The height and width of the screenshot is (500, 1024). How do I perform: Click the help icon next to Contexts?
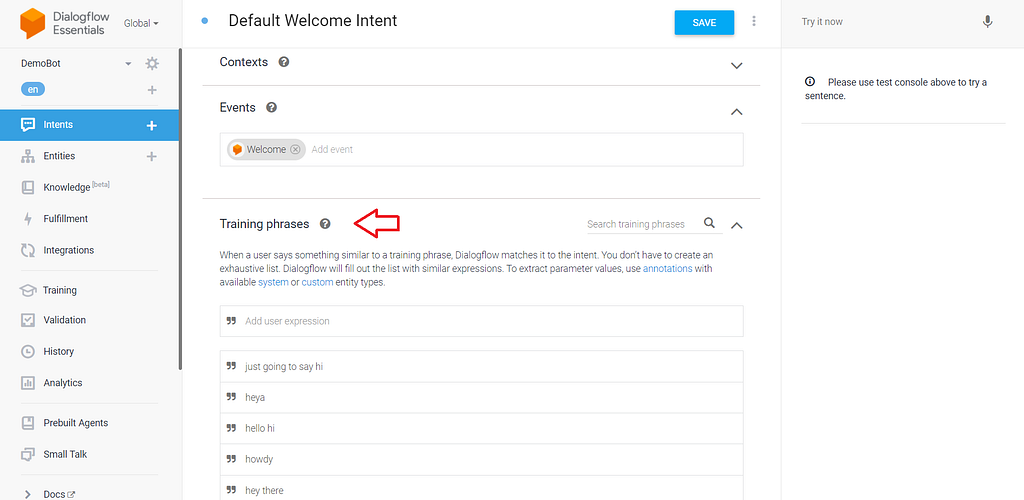point(284,62)
